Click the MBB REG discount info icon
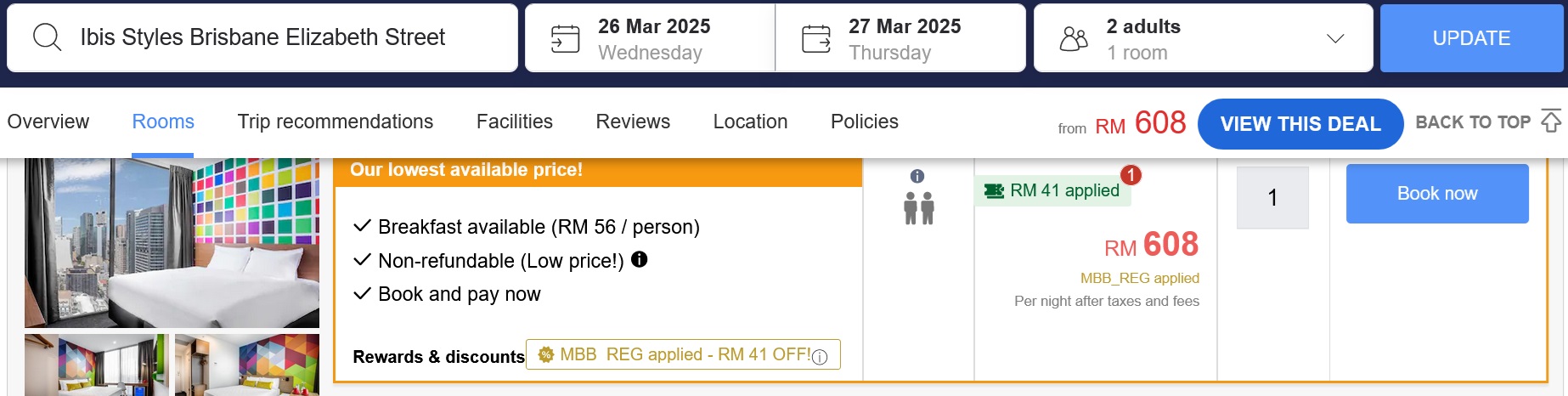Viewport: 1568px width, 396px height. click(x=820, y=358)
